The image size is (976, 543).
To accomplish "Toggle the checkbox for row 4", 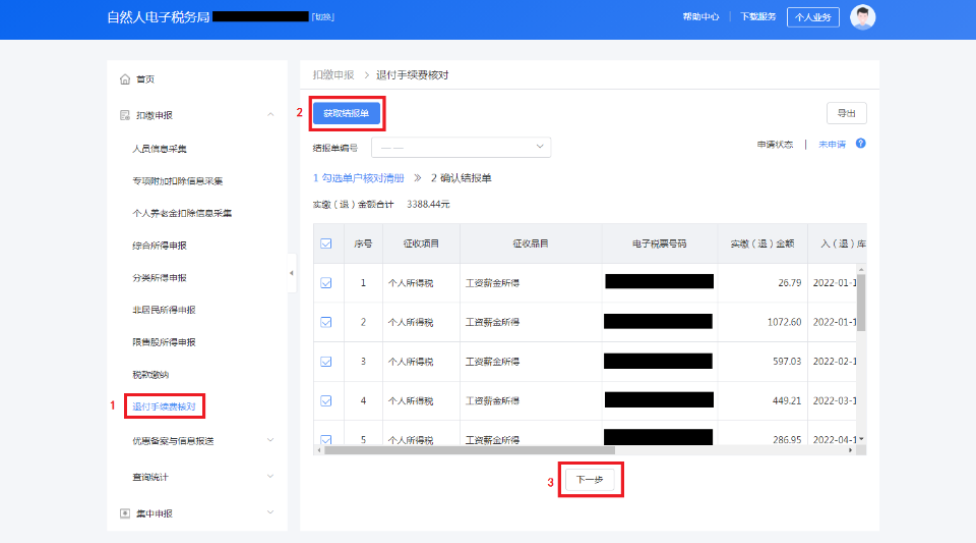I will (326, 401).
